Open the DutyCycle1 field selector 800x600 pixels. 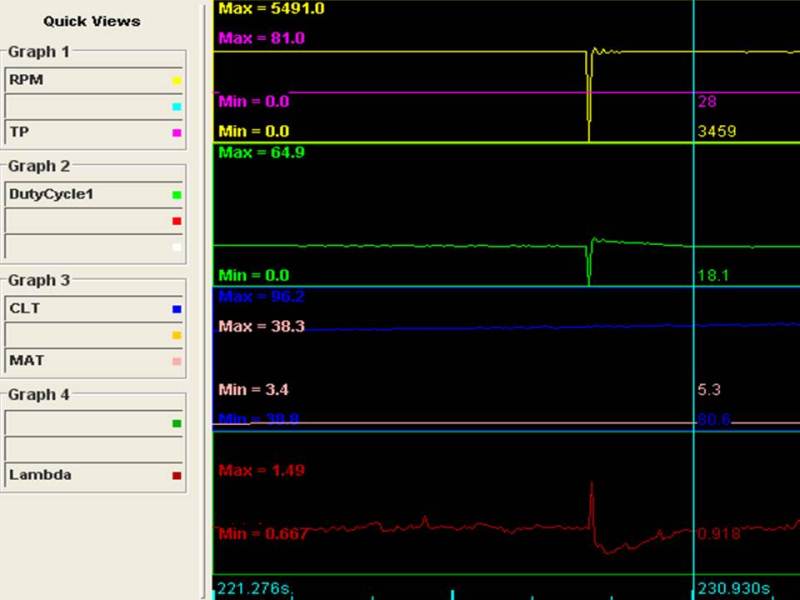click(x=88, y=194)
